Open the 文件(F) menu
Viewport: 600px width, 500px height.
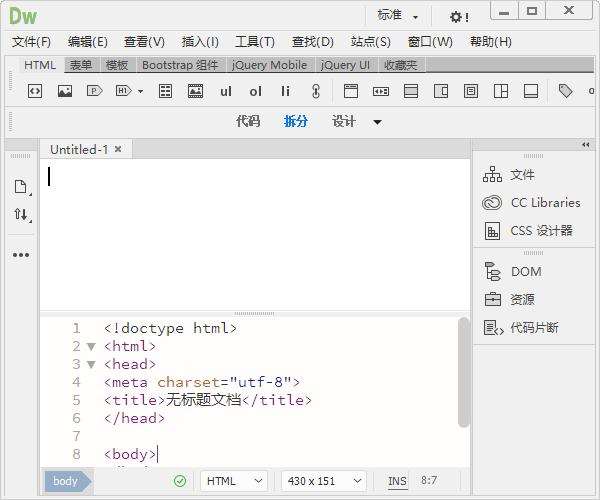[31, 41]
